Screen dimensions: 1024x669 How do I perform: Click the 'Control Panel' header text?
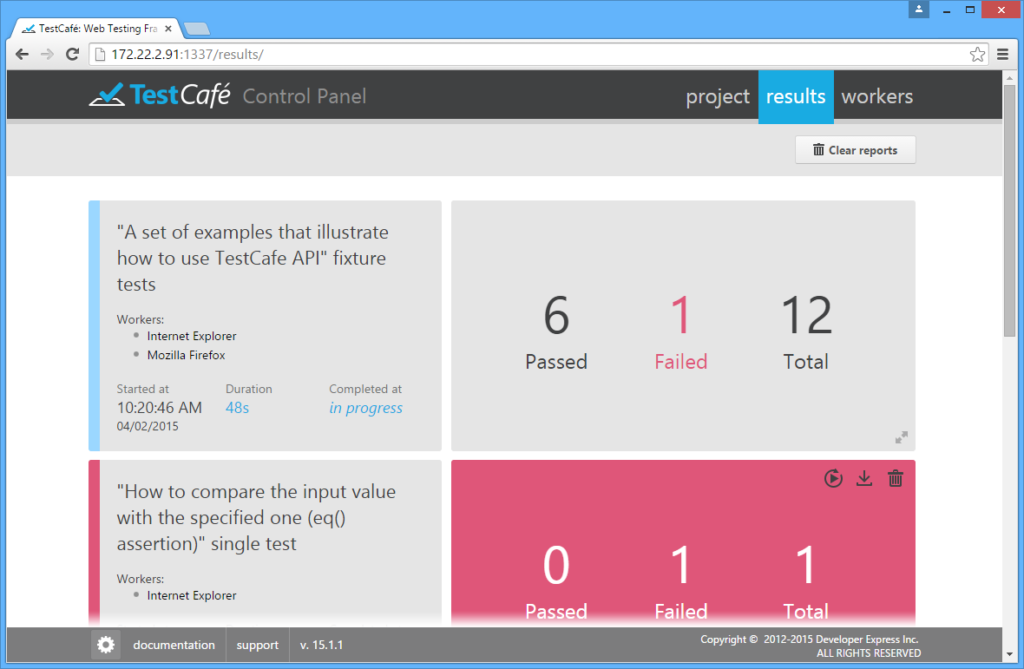[x=304, y=97]
